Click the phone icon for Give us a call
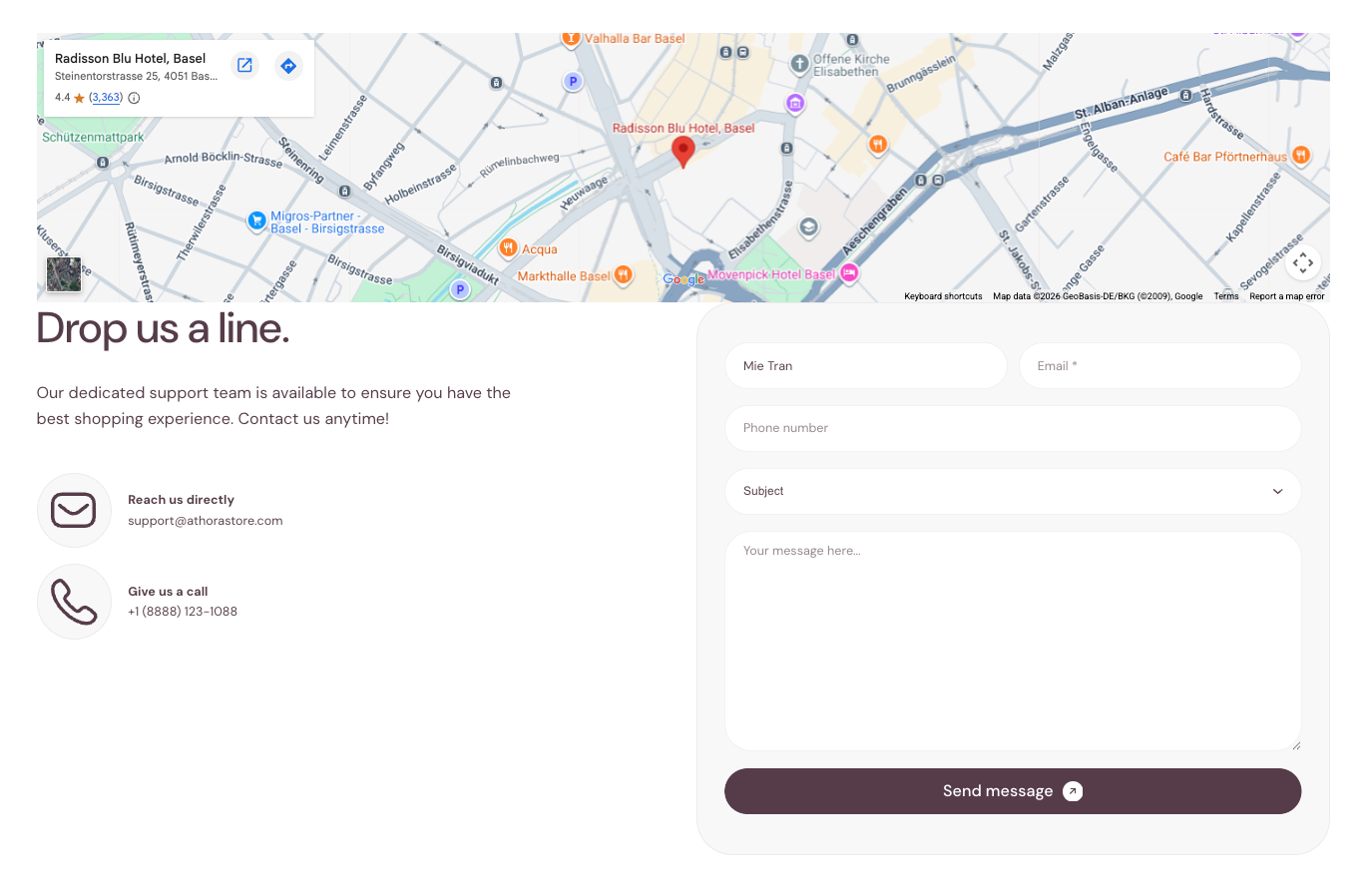This screenshot has height=895, width=1372. pos(74,602)
